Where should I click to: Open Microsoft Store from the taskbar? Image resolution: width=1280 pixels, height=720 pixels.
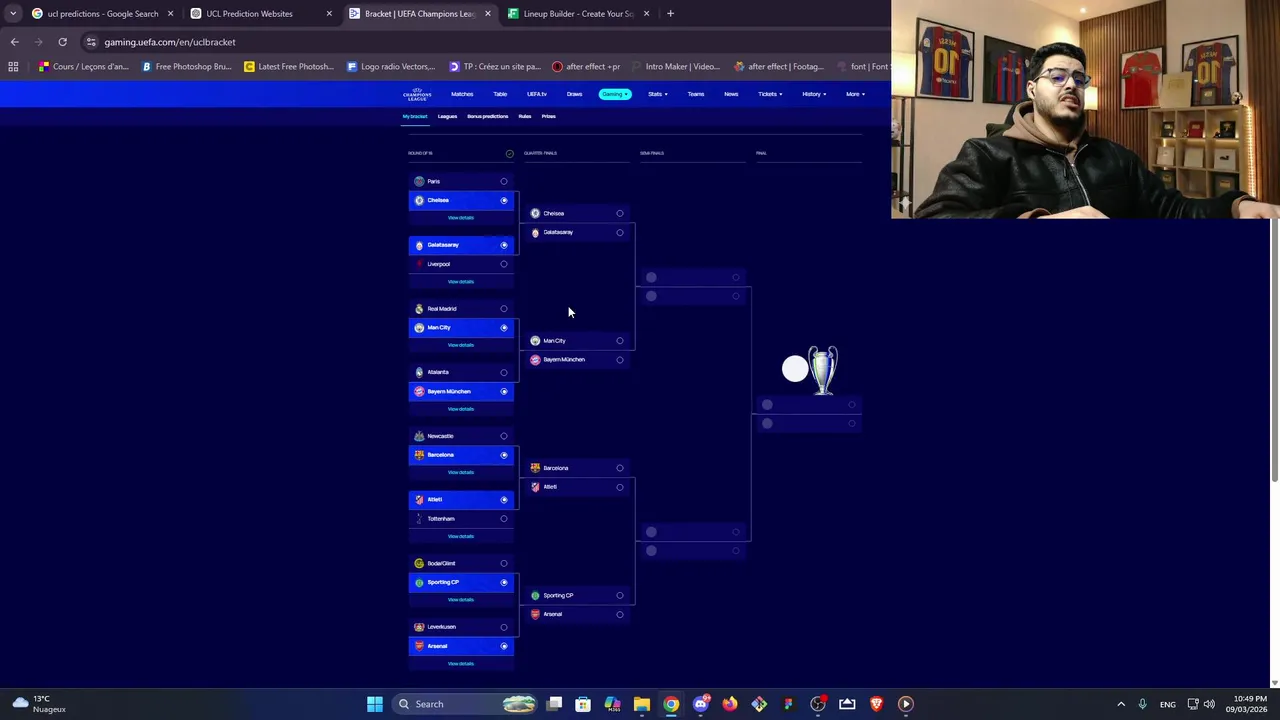[x=583, y=704]
